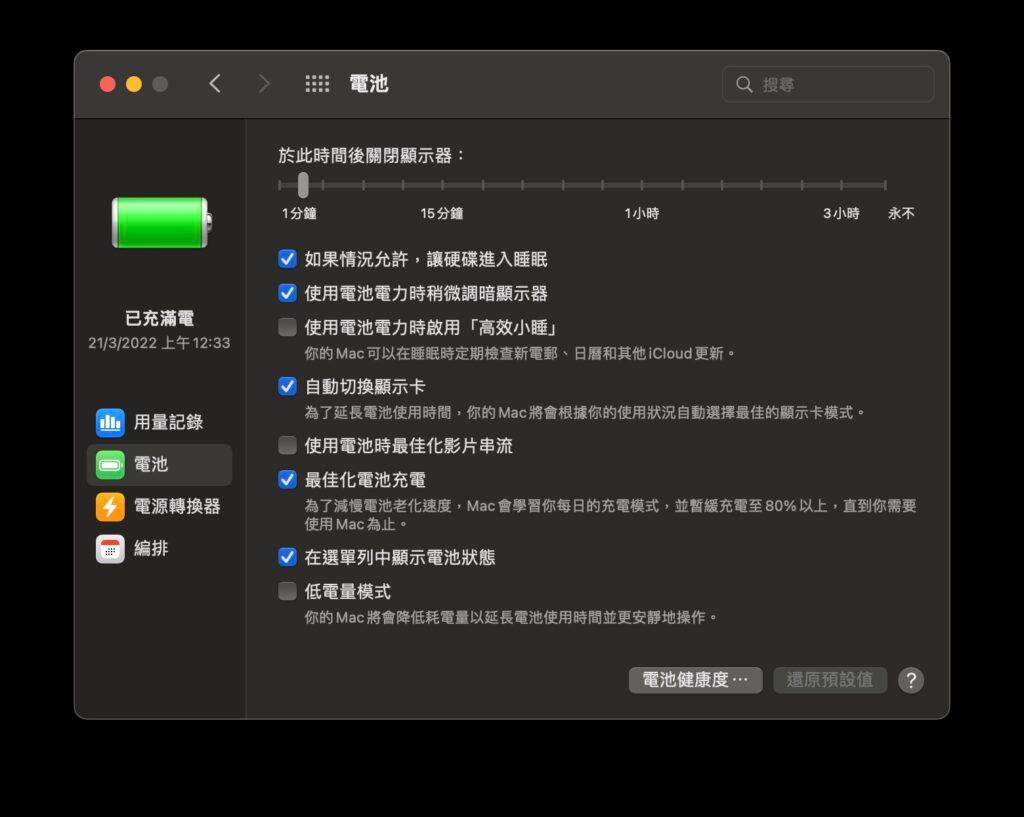Viewport: 1024px width, 817px height.
Task: Enable 使用電池時最佳化影片串流
Action: pos(287,445)
